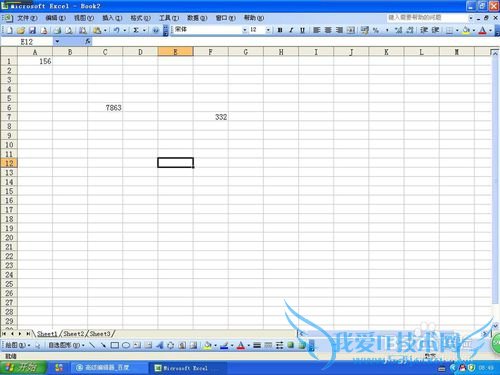Screen dimensions: 500x375
Task: Center align text icon
Action: coord(328,30)
